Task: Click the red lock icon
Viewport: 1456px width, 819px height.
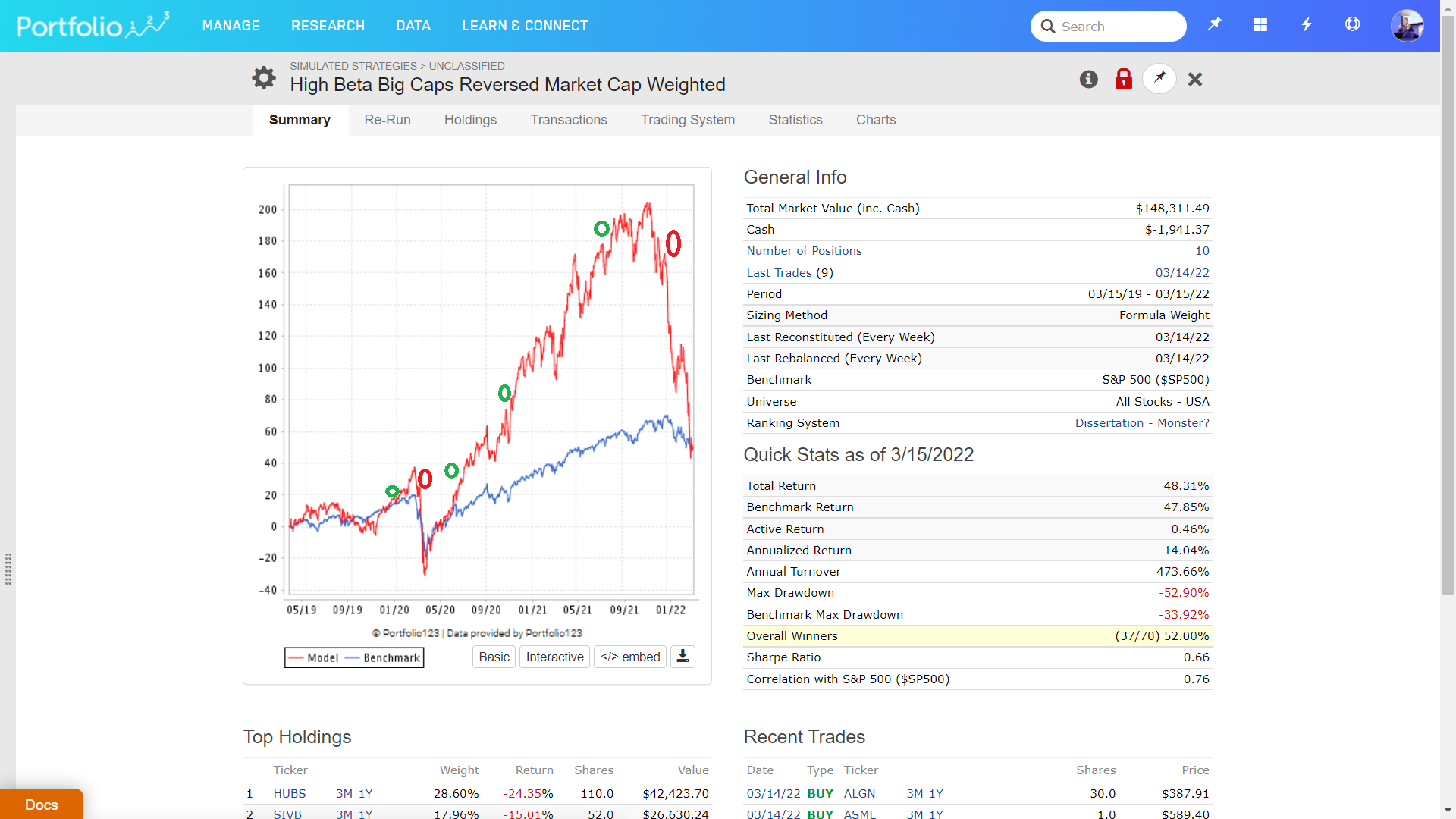Action: click(1124, 79)
